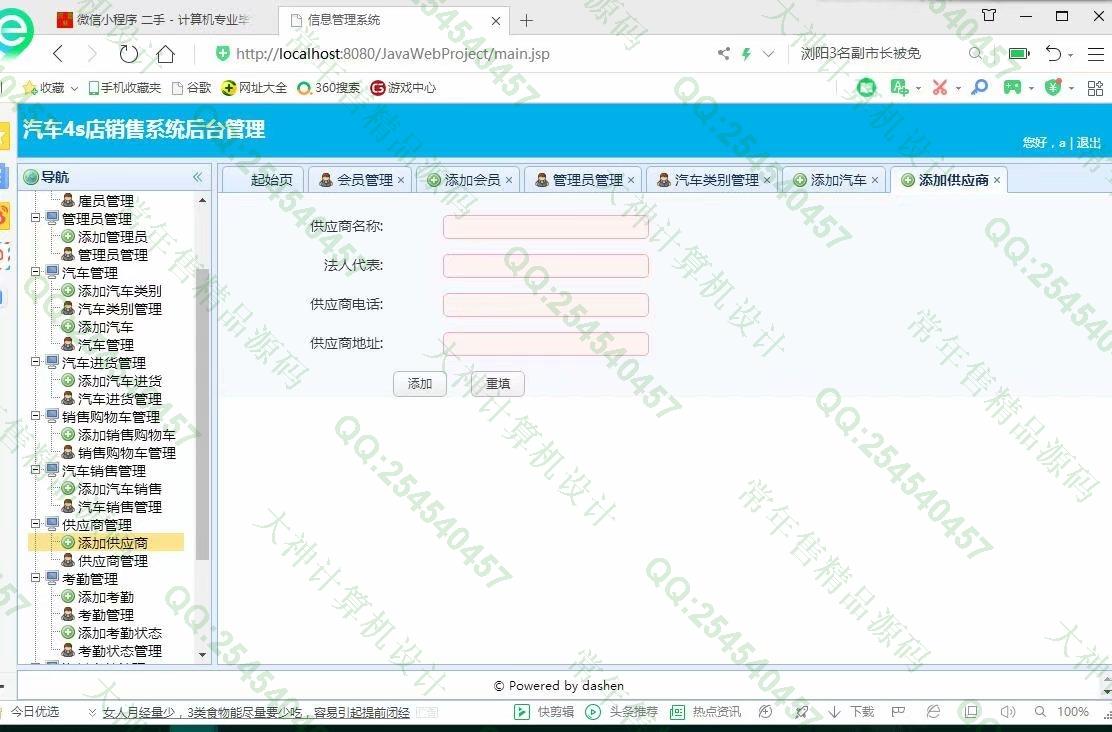Click the browser refresh icon
The height and width of the screenshot is (732, 1112).
128,54
